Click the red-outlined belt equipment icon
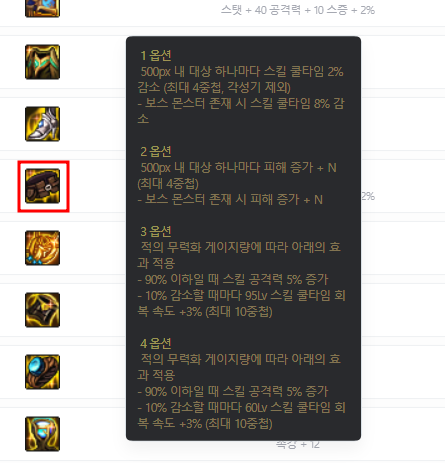The image size is (445, 463). 43,186
